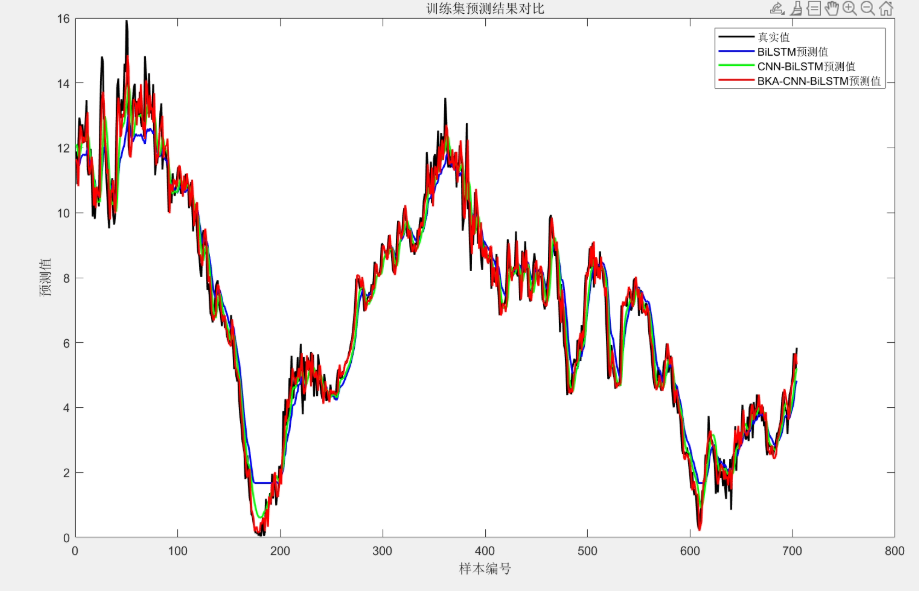The height and width of the screenshot is (591, 919).
Task: Enable the data tips tool
Action: 814,8
